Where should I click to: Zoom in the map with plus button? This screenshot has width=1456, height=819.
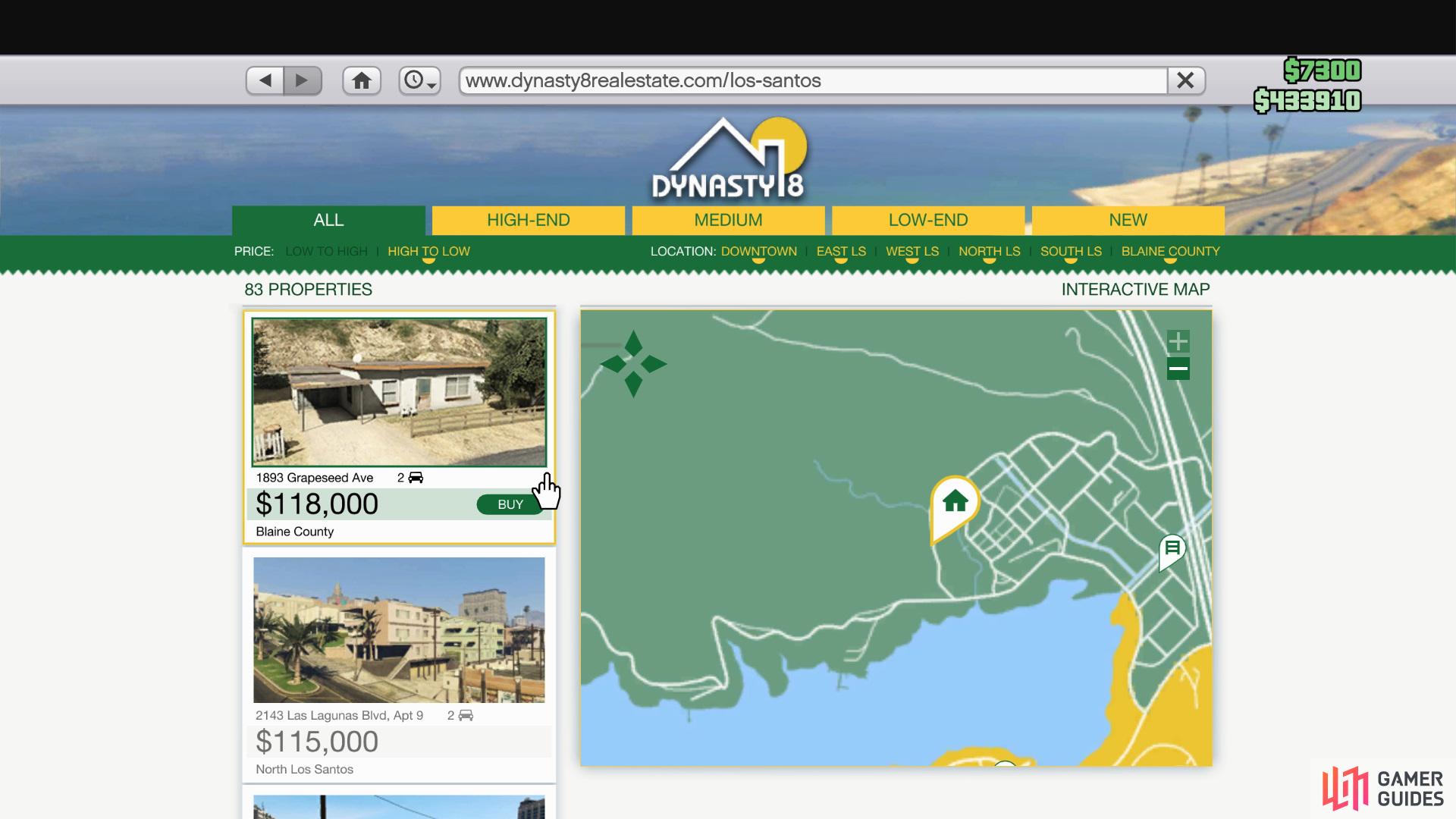click(x=1178, y=341)
